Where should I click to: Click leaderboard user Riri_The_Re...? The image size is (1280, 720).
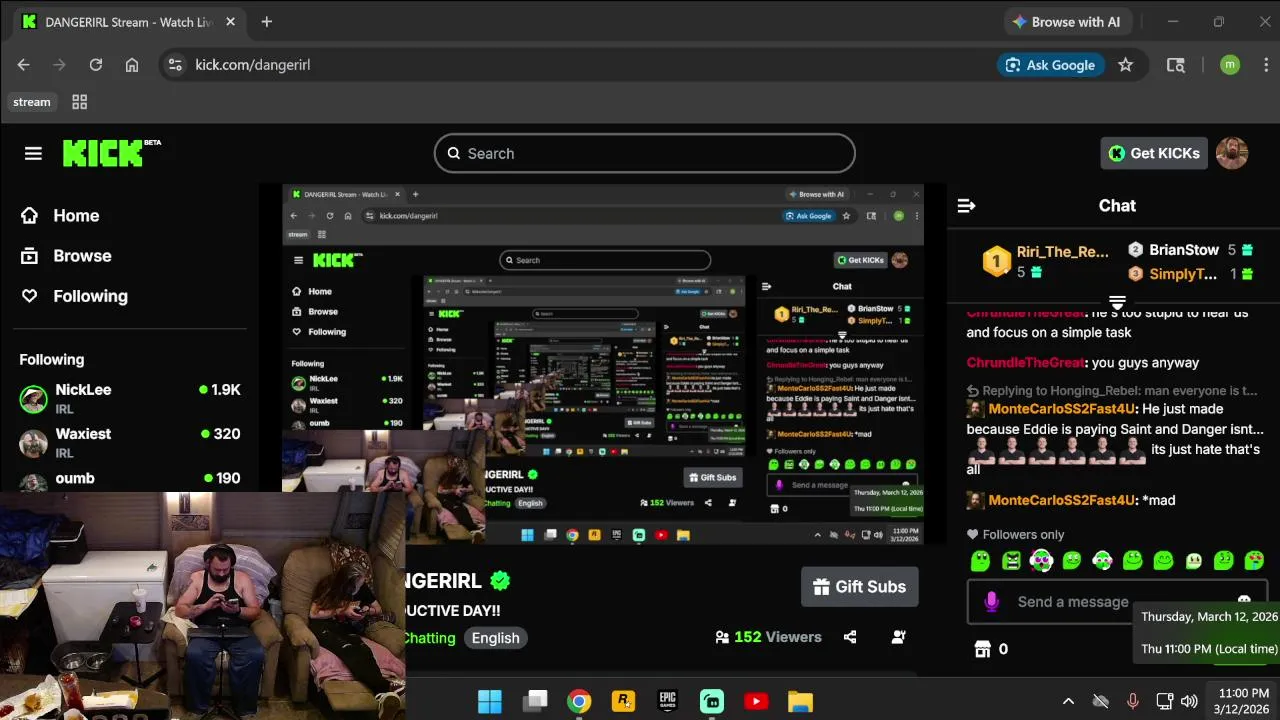point(1063,252)
